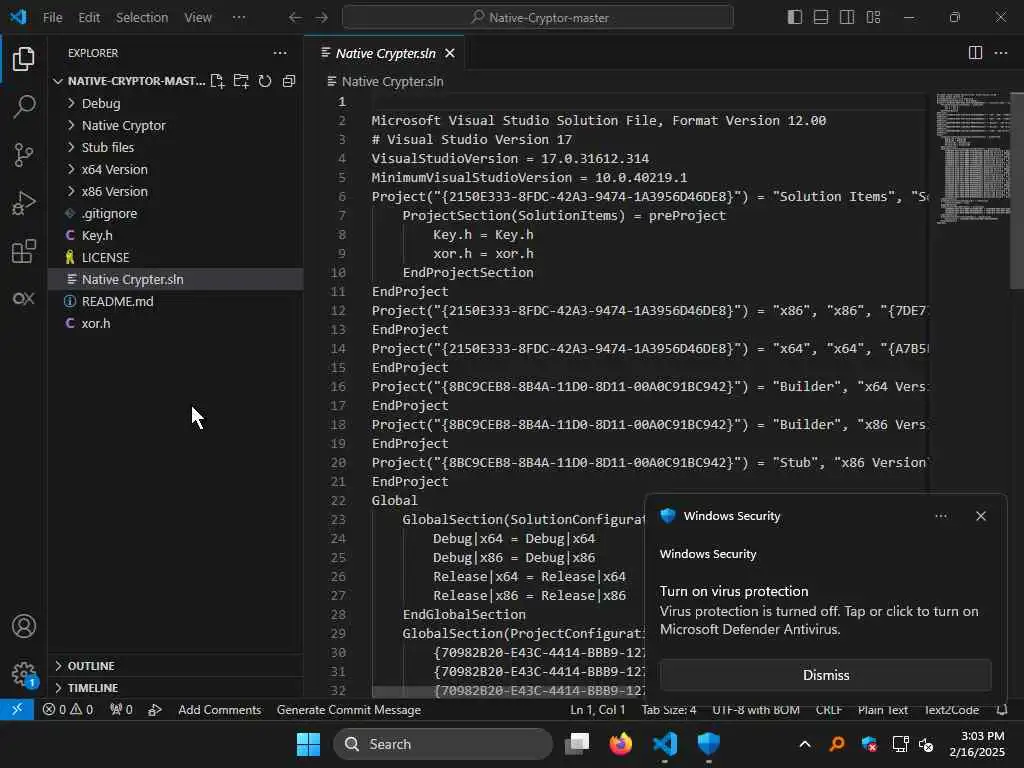Go back in navigation history

tap(295, 18)
